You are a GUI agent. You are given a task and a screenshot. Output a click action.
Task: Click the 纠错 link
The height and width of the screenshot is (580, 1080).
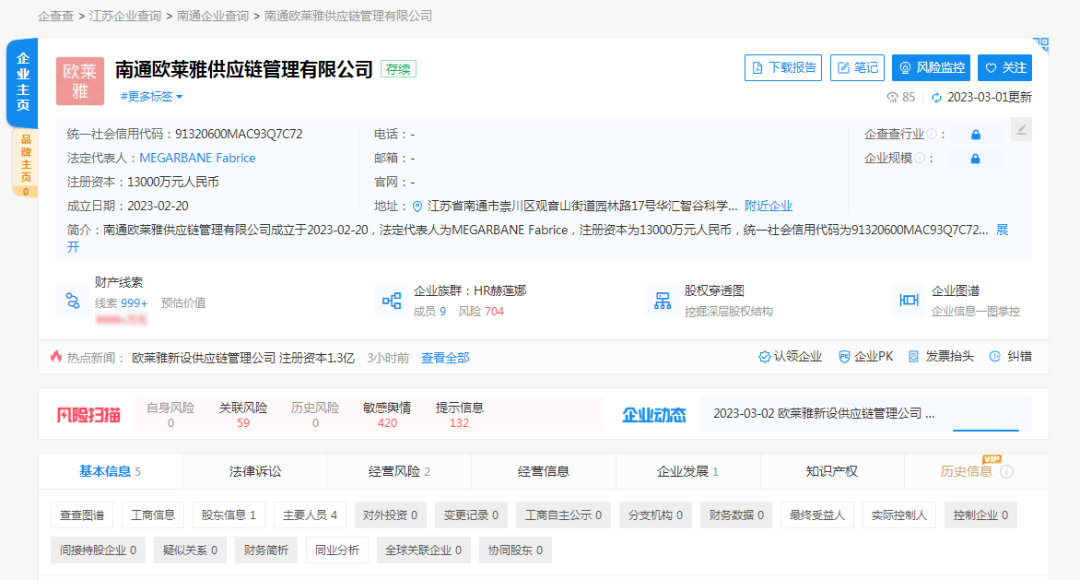tap(1010, 357)
